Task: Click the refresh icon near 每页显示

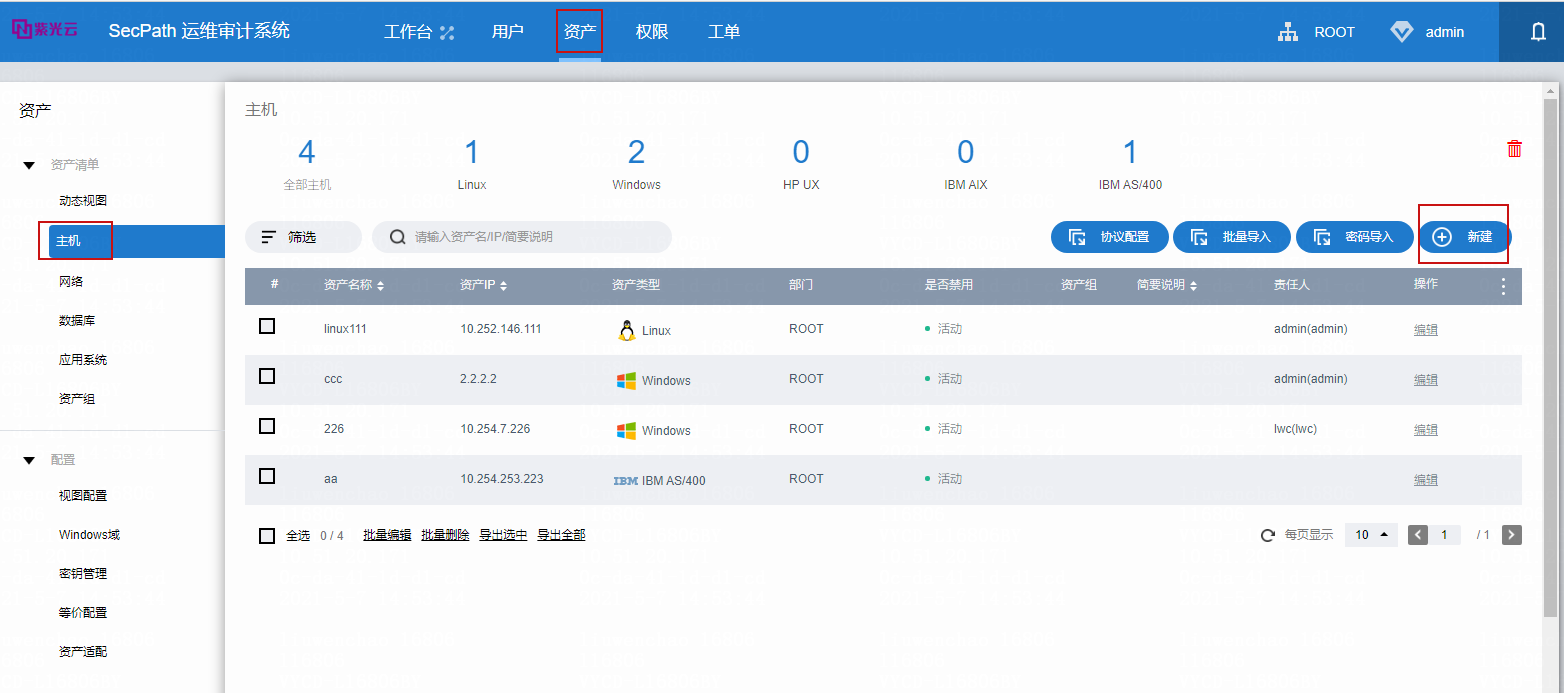Action: (x=1268, y=535)
